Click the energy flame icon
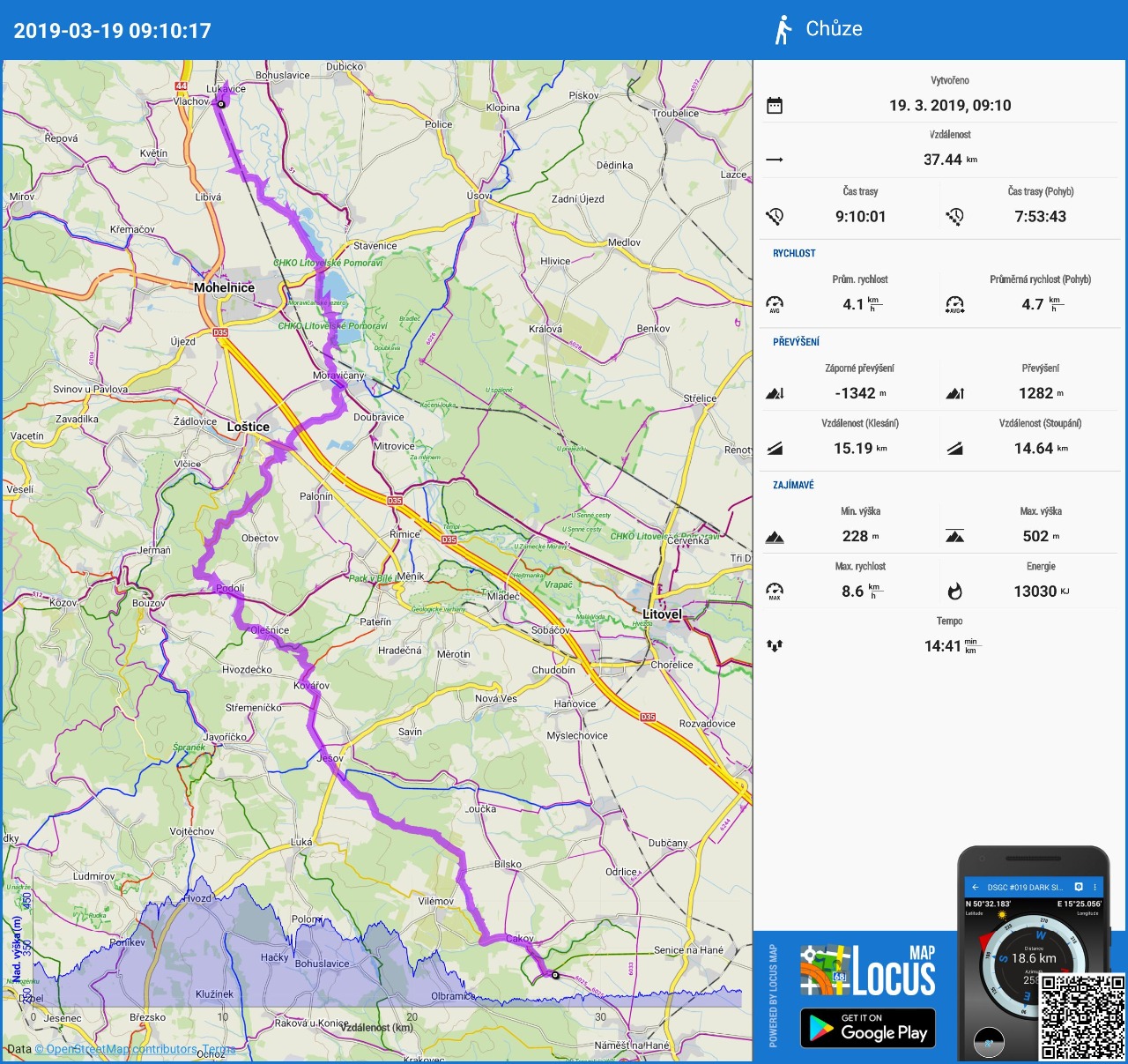The width and height of the screenshot is (1128, 1064). click(954, 591)
